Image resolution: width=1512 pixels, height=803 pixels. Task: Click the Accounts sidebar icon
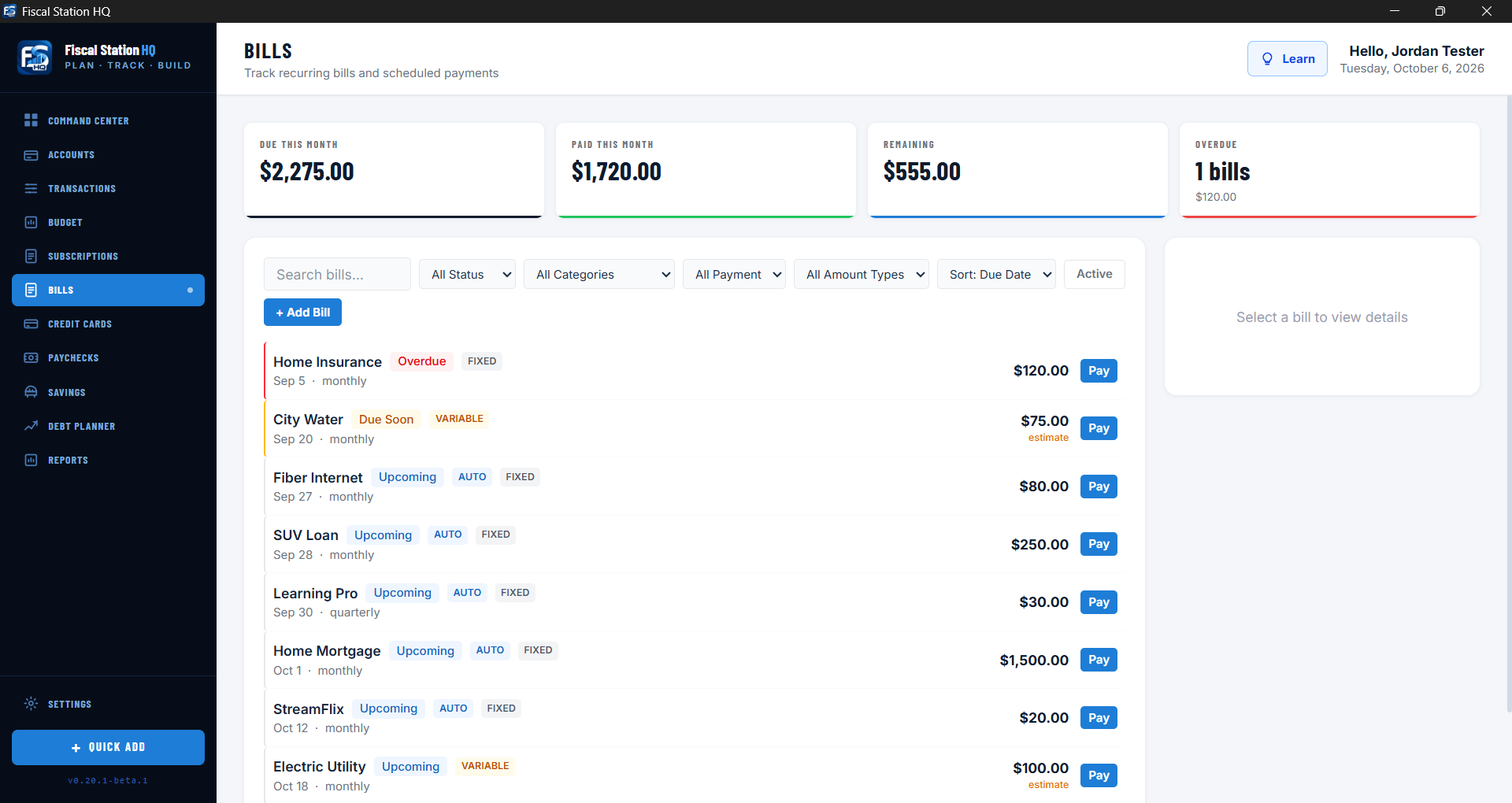pos(31,155)
